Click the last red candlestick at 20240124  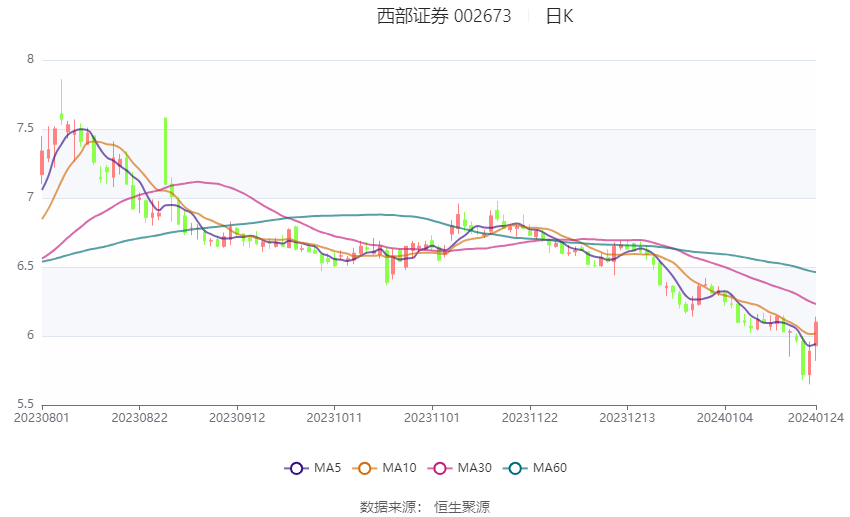(816, 334)
